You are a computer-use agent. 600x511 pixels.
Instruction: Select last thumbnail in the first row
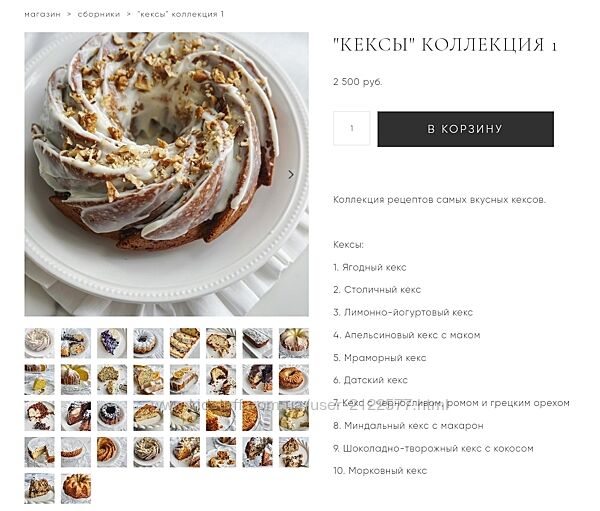tap(293, 343)
